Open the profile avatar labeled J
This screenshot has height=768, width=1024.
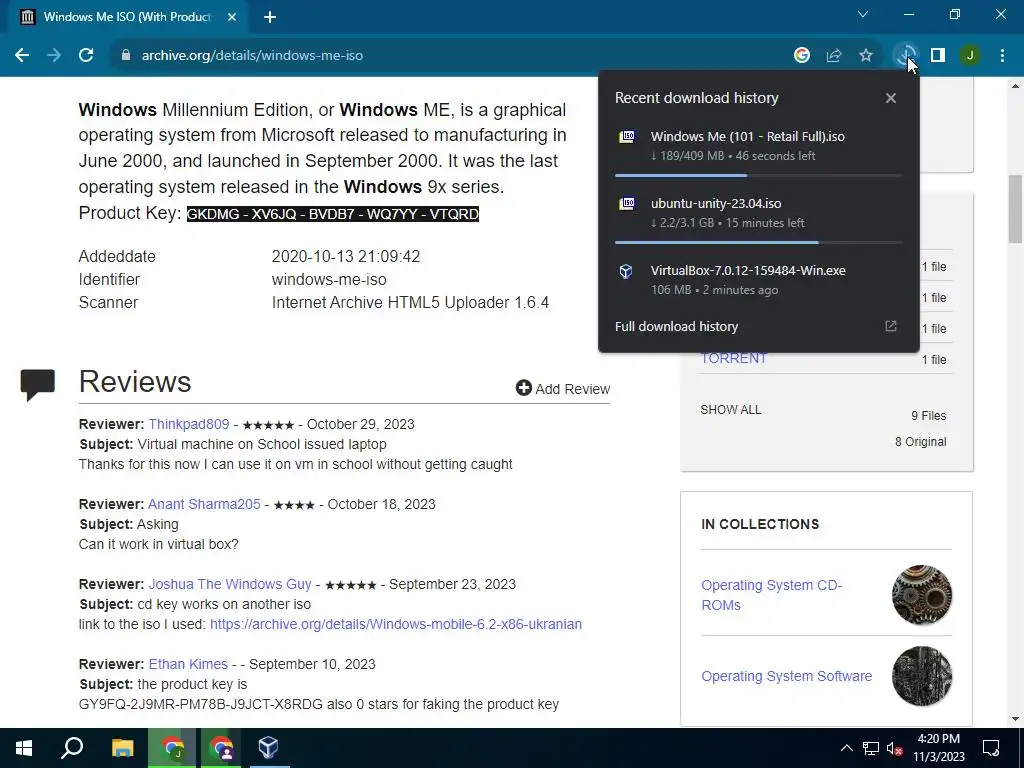point(970,56)
